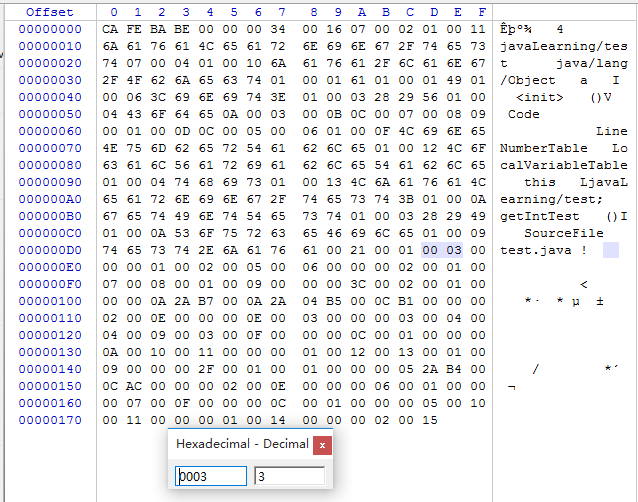The width and height of the screenshot is (638, 502).
Task: Select offset row 00000070
Action: click(50, 148)
